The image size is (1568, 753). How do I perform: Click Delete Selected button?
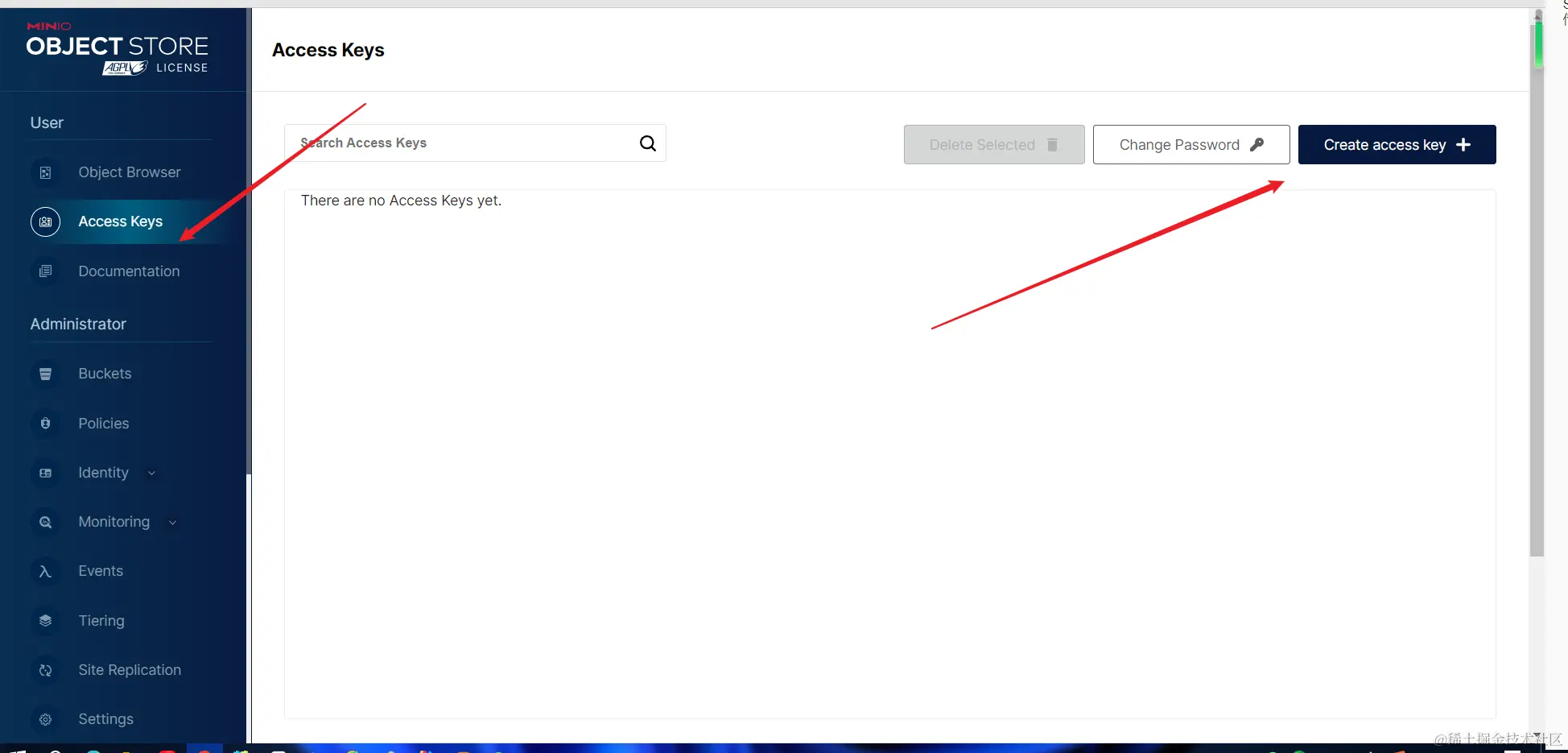coord(994,145)
